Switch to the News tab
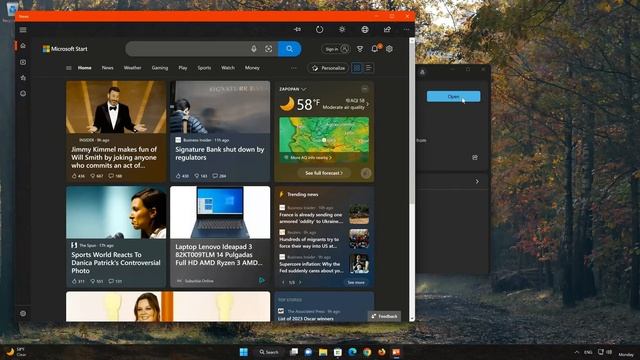Image resolution: width=640 pixels, height=360 pixels. click(107, 68)
